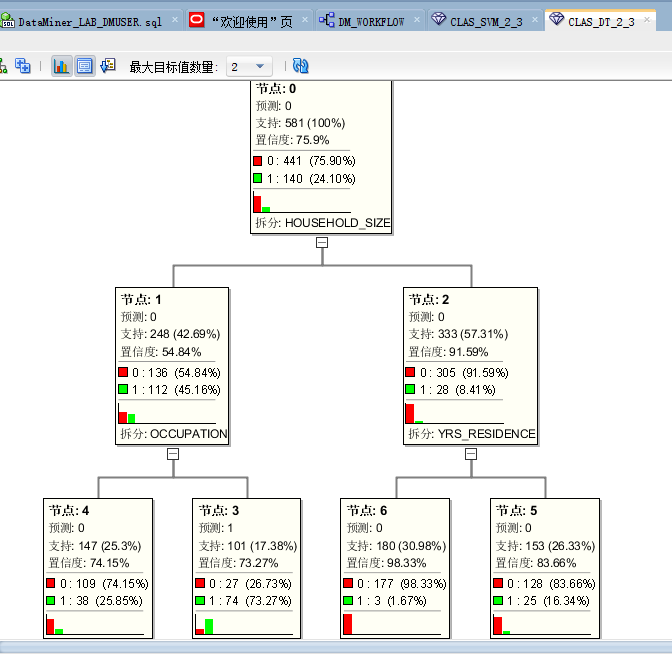Click the red Oracle icon on welcome tab
The image size is (672, 655).
(196, 20)
